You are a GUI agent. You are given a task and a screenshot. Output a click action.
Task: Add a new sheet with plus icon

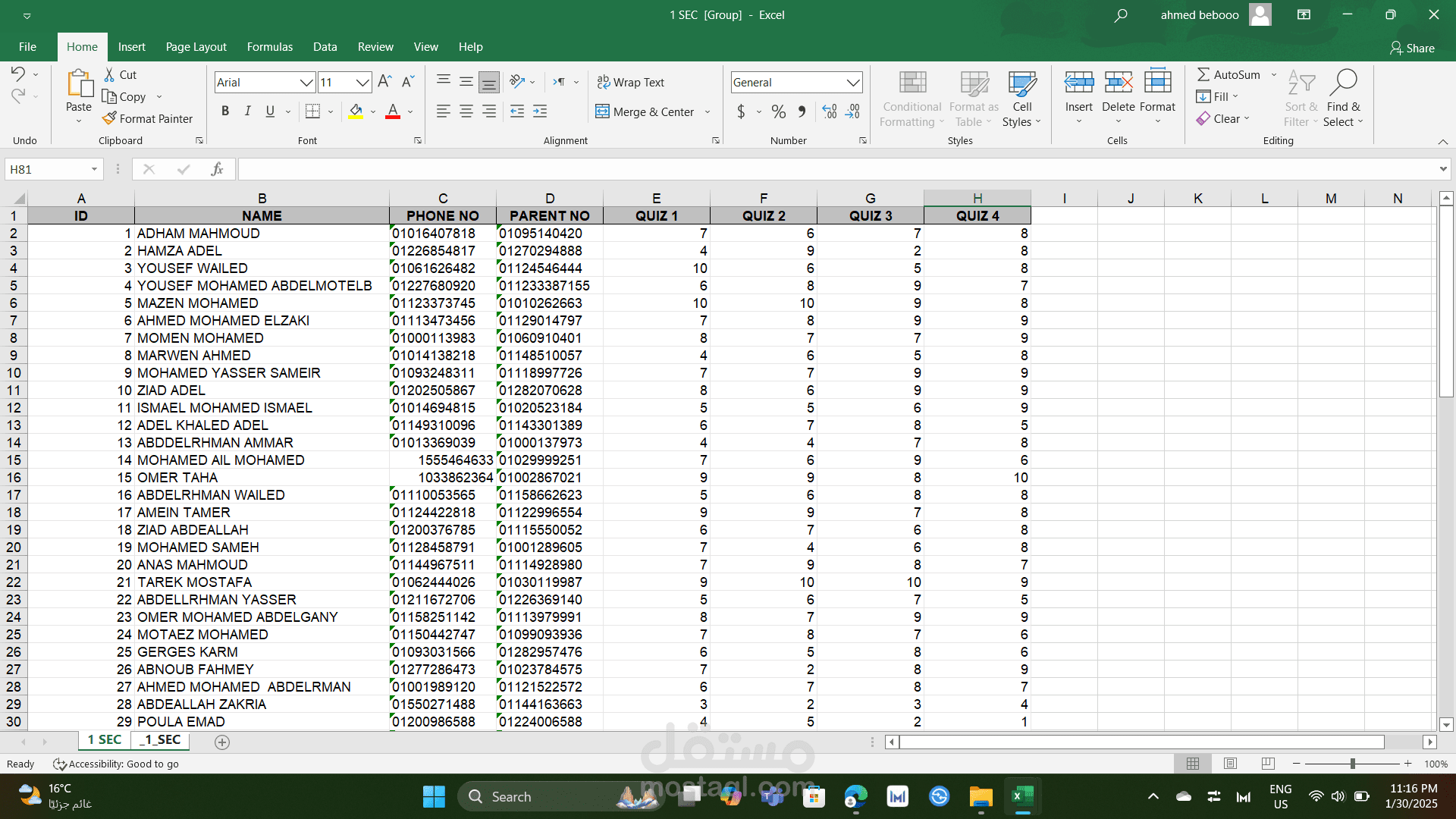(x=222, y=742)
